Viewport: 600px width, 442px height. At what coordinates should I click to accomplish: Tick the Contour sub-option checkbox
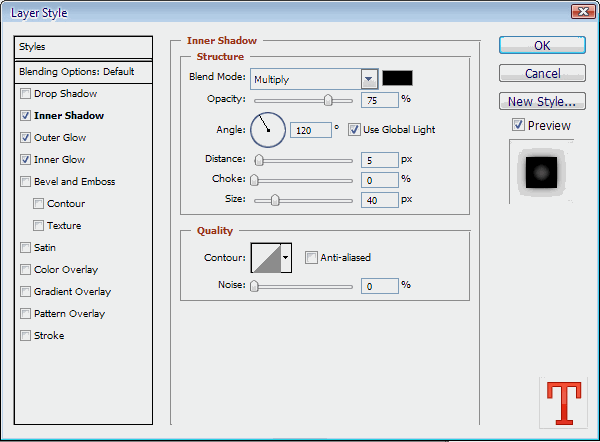pyautogui.click(x=38, y=204)
